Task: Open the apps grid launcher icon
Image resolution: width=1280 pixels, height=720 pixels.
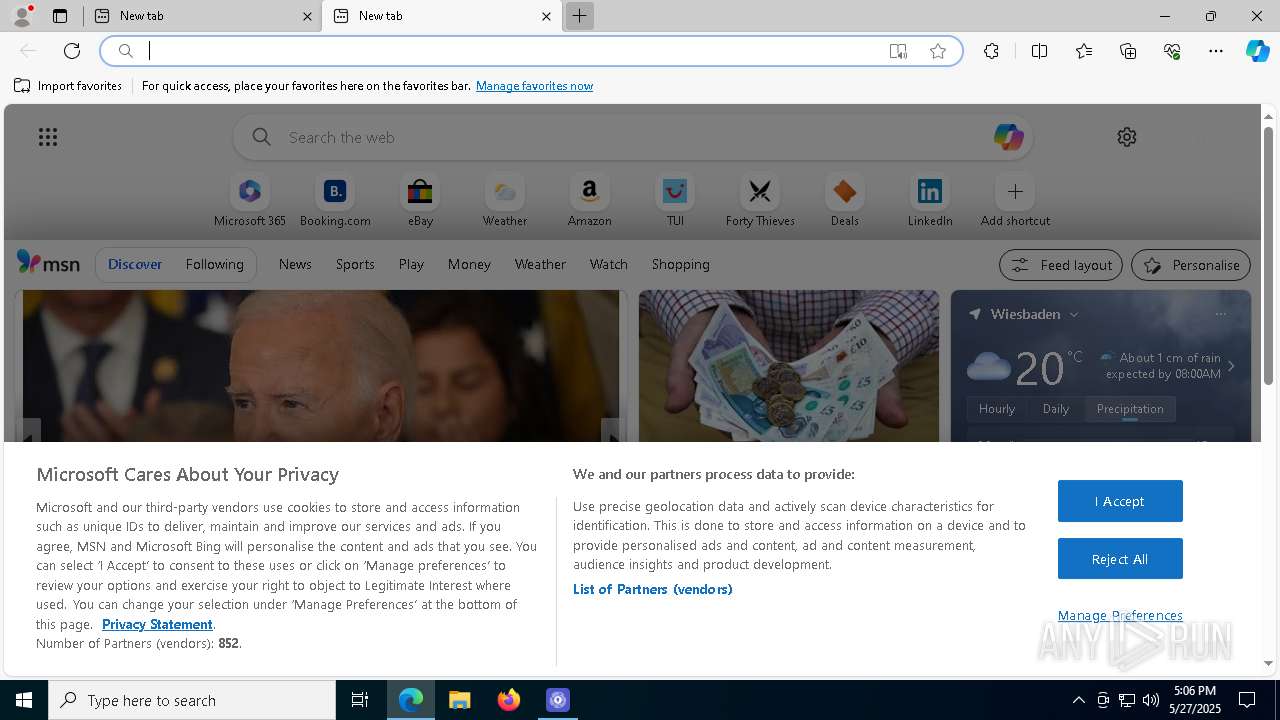Action: 48,137
